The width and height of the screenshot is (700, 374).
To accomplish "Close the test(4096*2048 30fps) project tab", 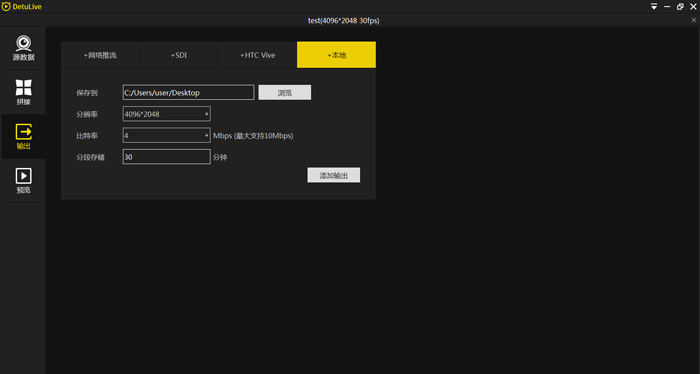I will [694, 20].
